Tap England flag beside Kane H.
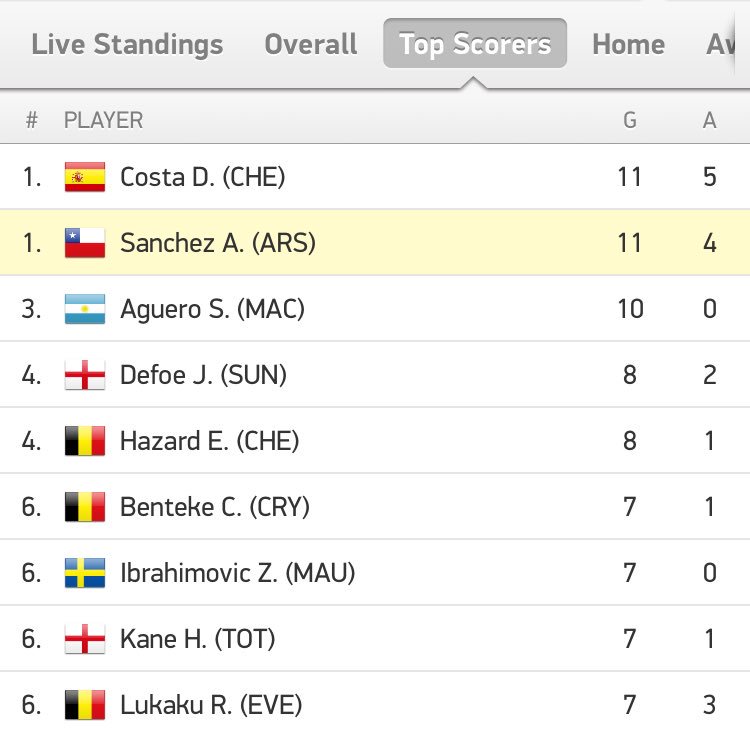The height and width of the screenshot is (734, 750). click(85, 639)
